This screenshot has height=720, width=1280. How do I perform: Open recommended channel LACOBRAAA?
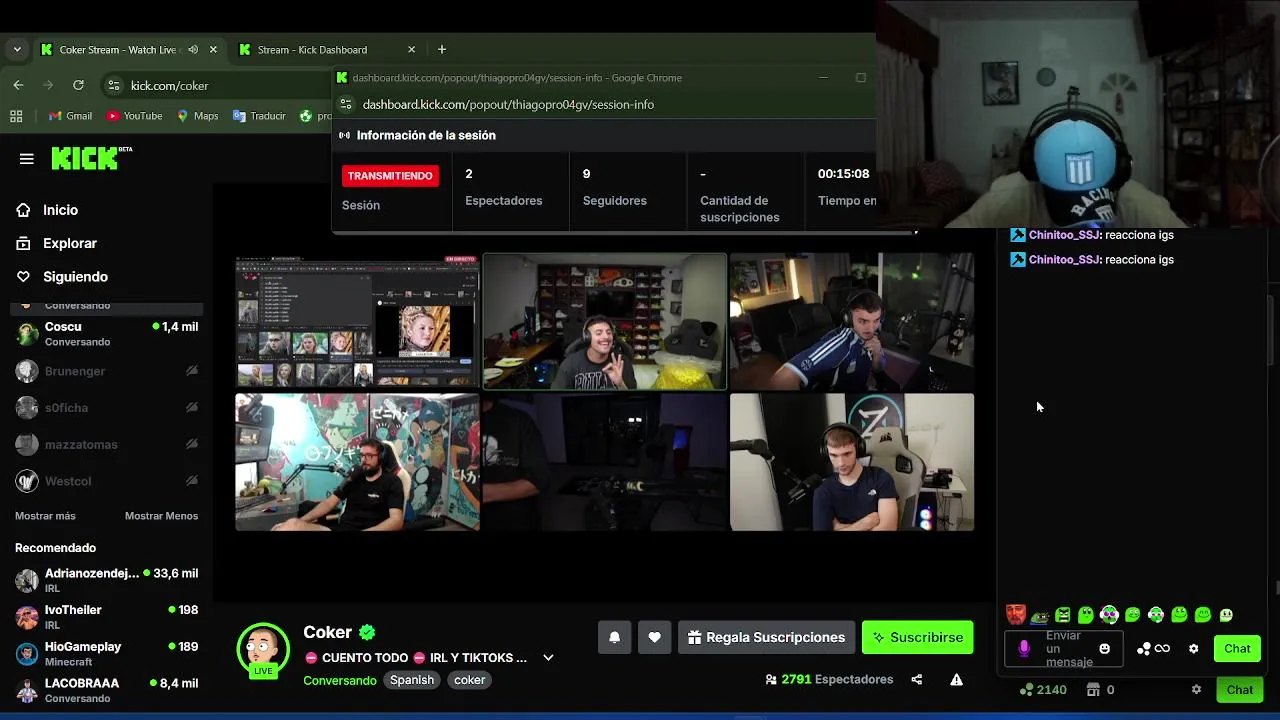point(106,690)
